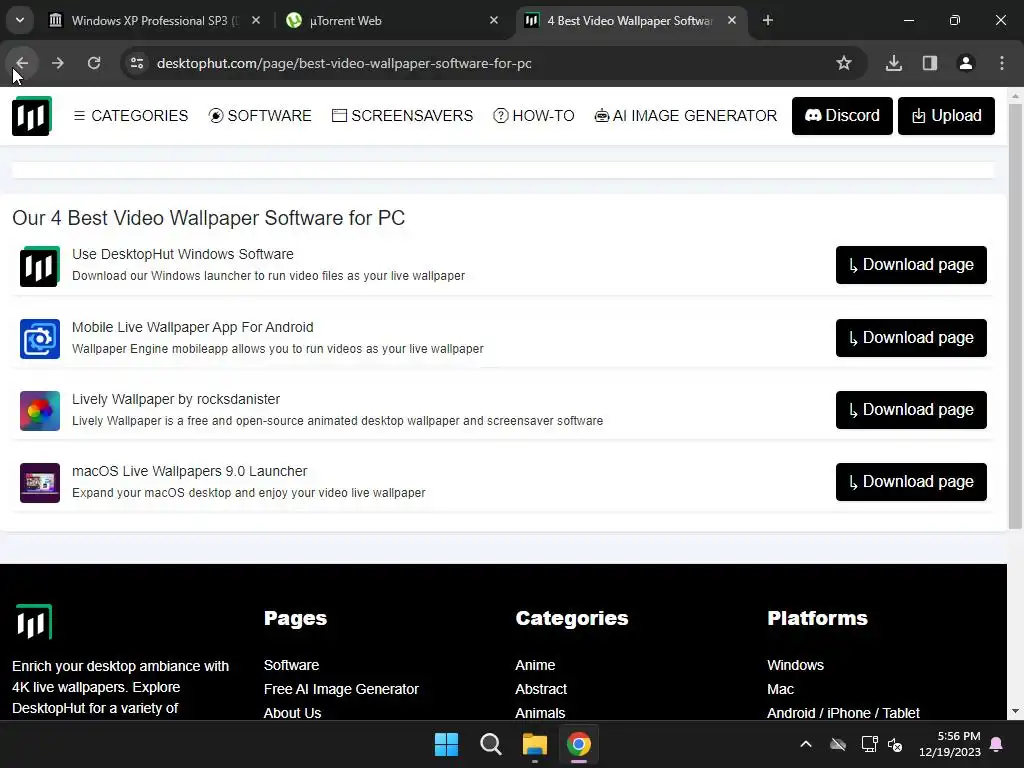
Task: Open taskbar Search icon
Action: click(490, 744)
